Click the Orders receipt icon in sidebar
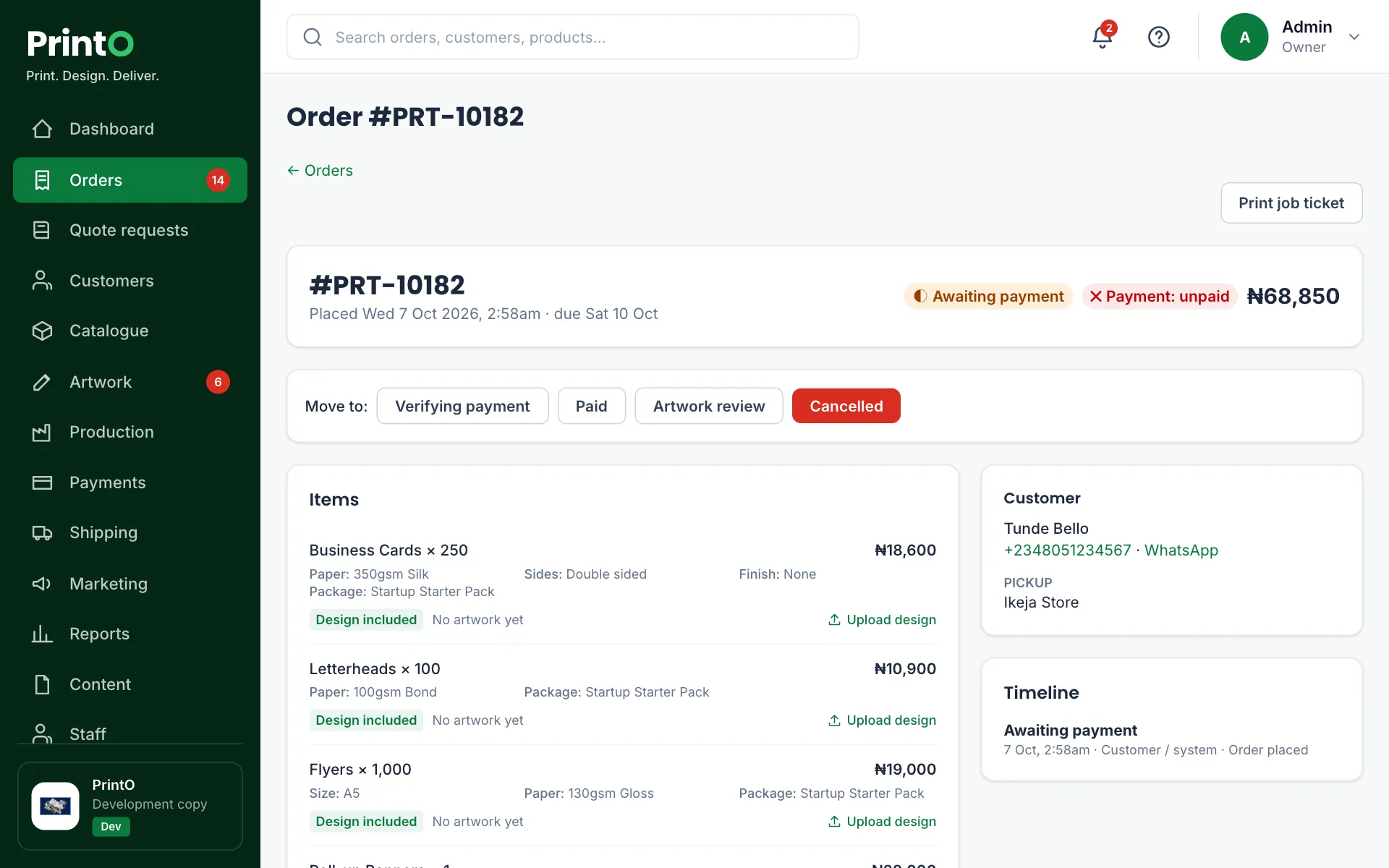Image resolution: width=1389 pixels, height=868 pixels. point(42,180)
